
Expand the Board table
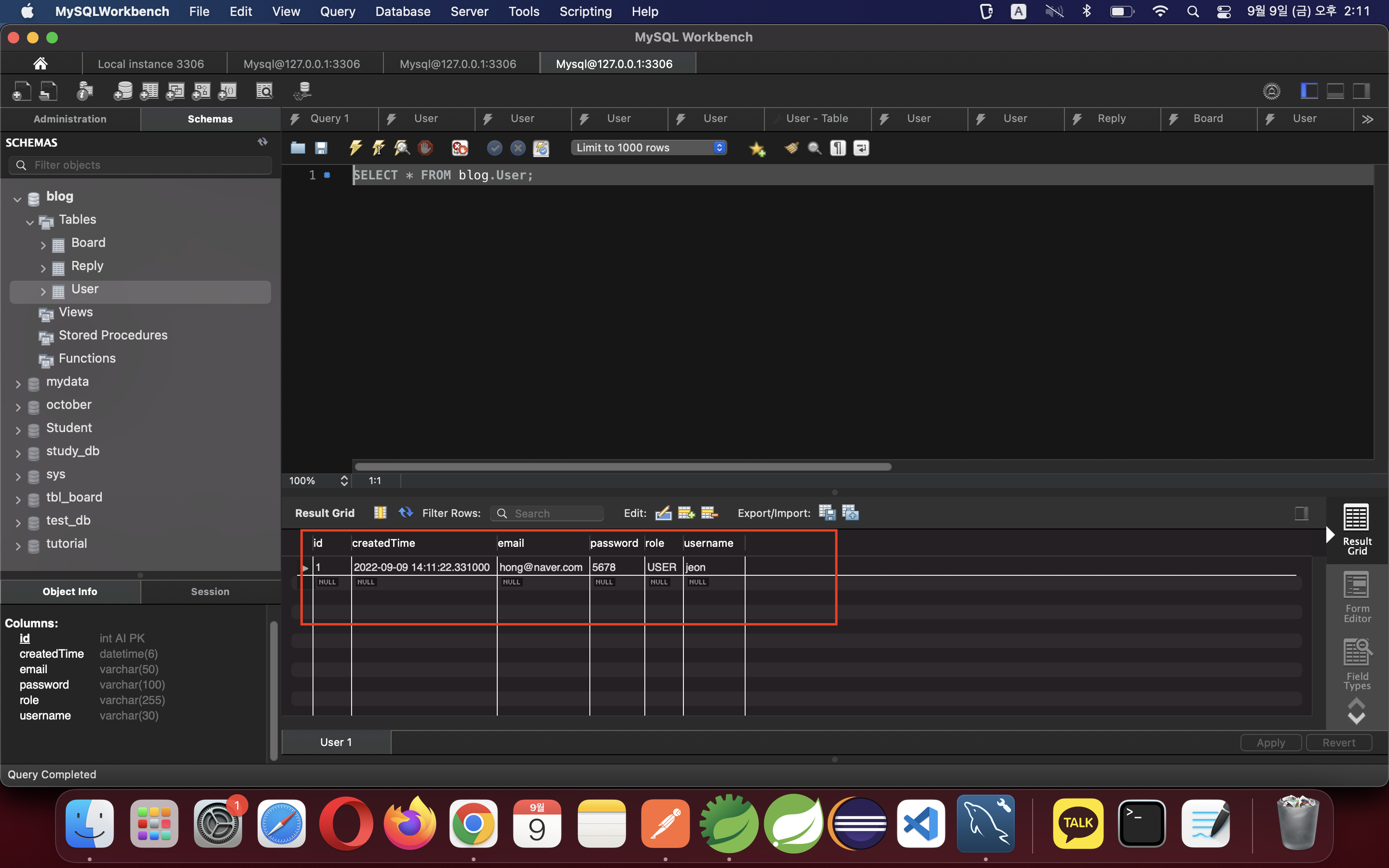(x=43, y=245)
